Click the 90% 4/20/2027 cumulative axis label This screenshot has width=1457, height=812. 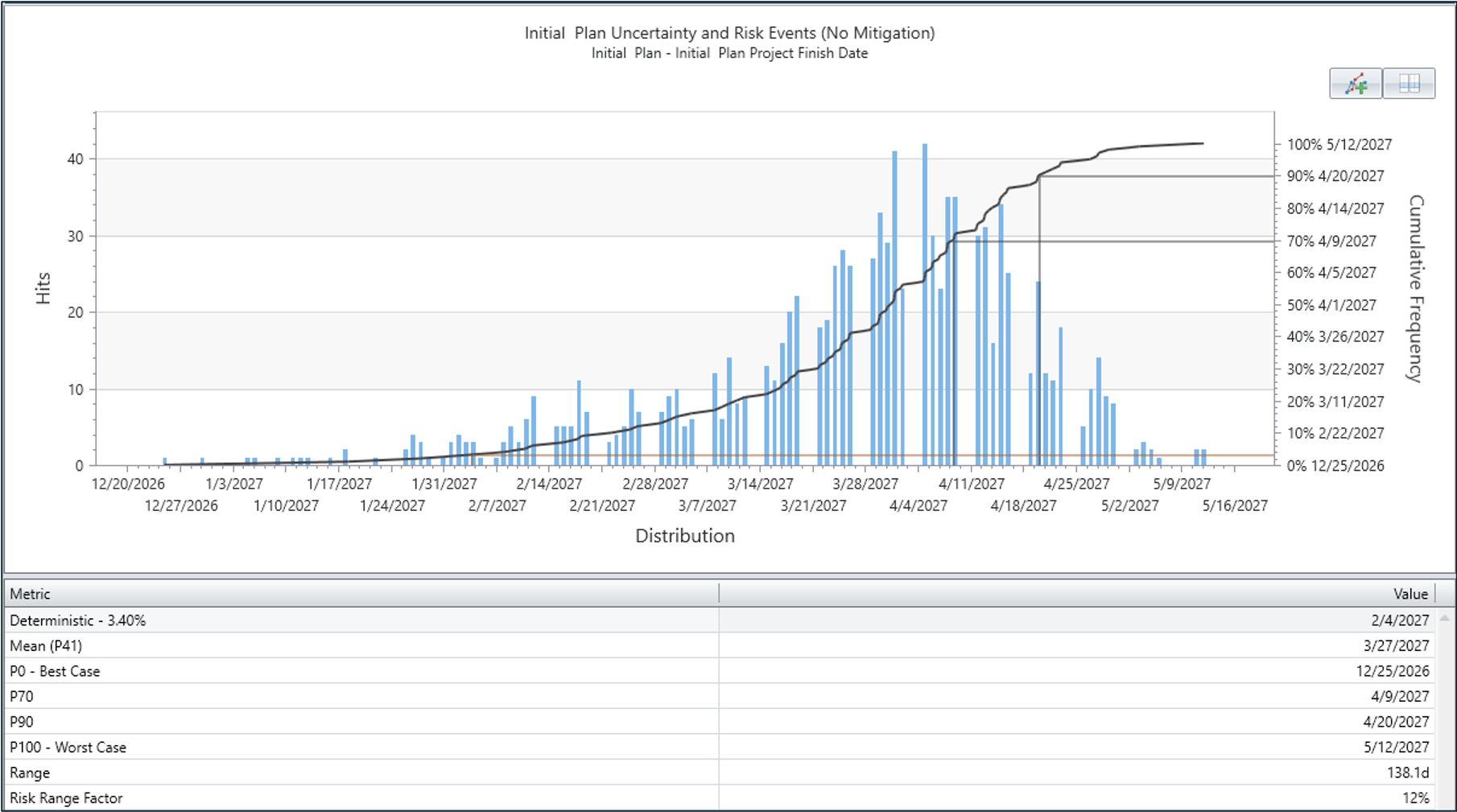click(1335, 176)
